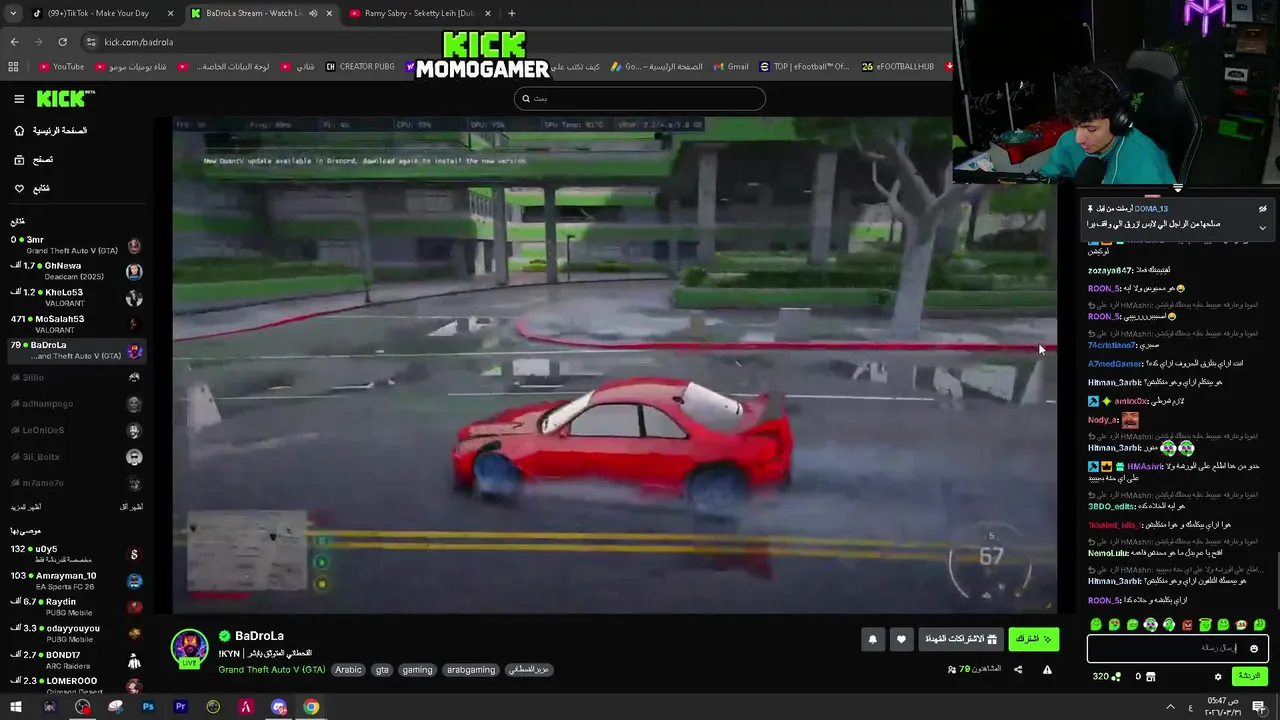Select the Arabic language tag
This screenshot has width=1280, height=720.
[x=348, y=670]
